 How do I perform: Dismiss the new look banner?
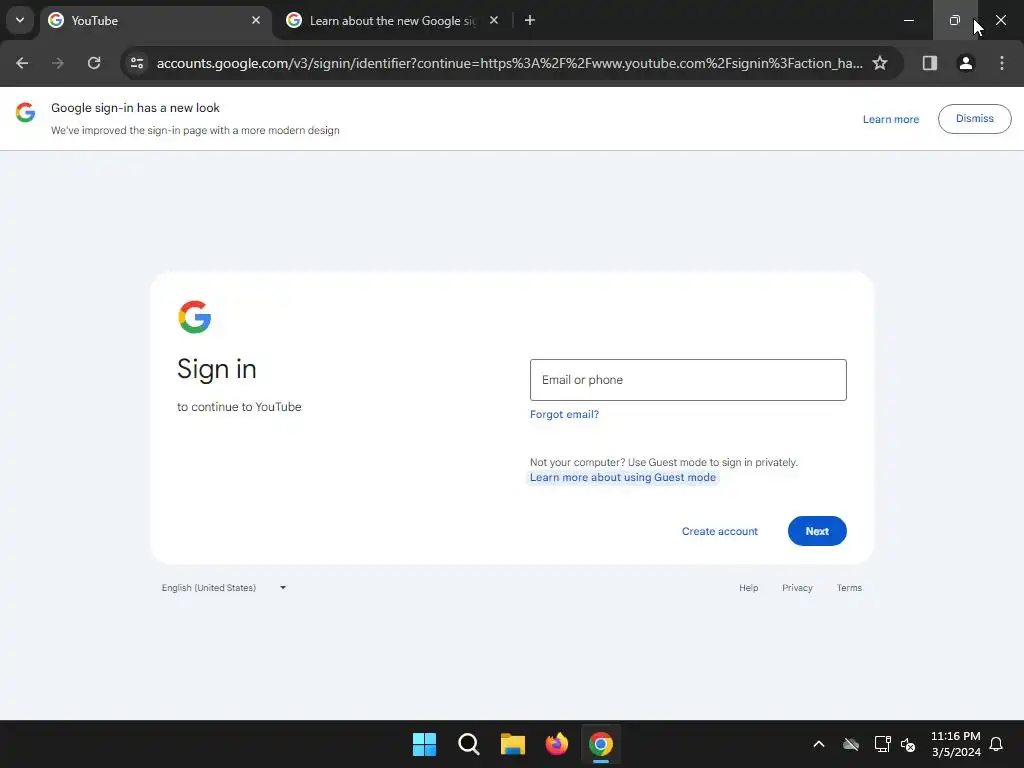click(x=974, y=118)
